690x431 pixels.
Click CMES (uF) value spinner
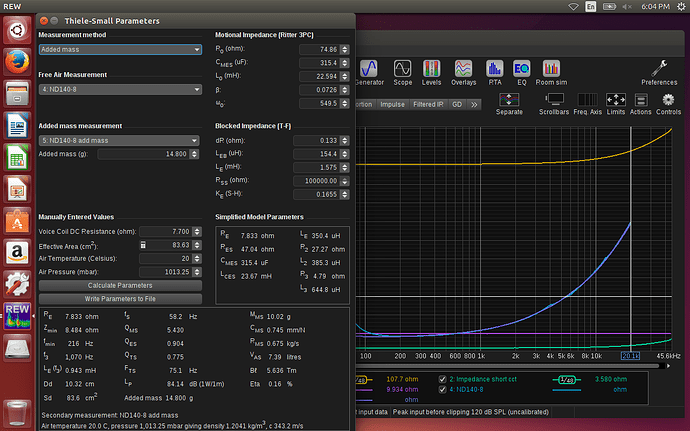coord(345,63)
